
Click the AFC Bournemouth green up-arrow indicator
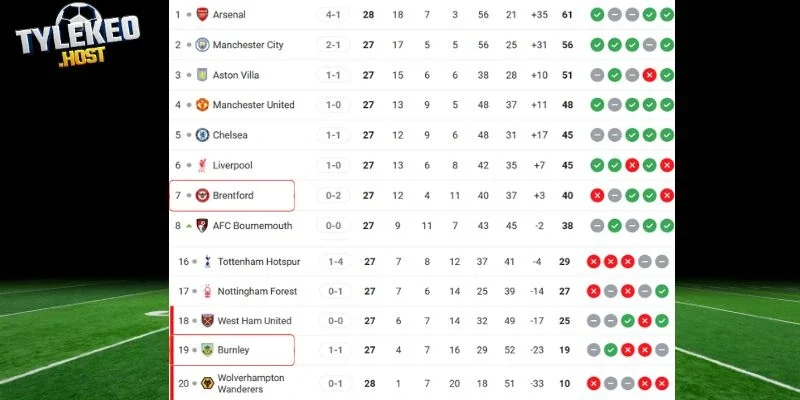pos(189,226)
